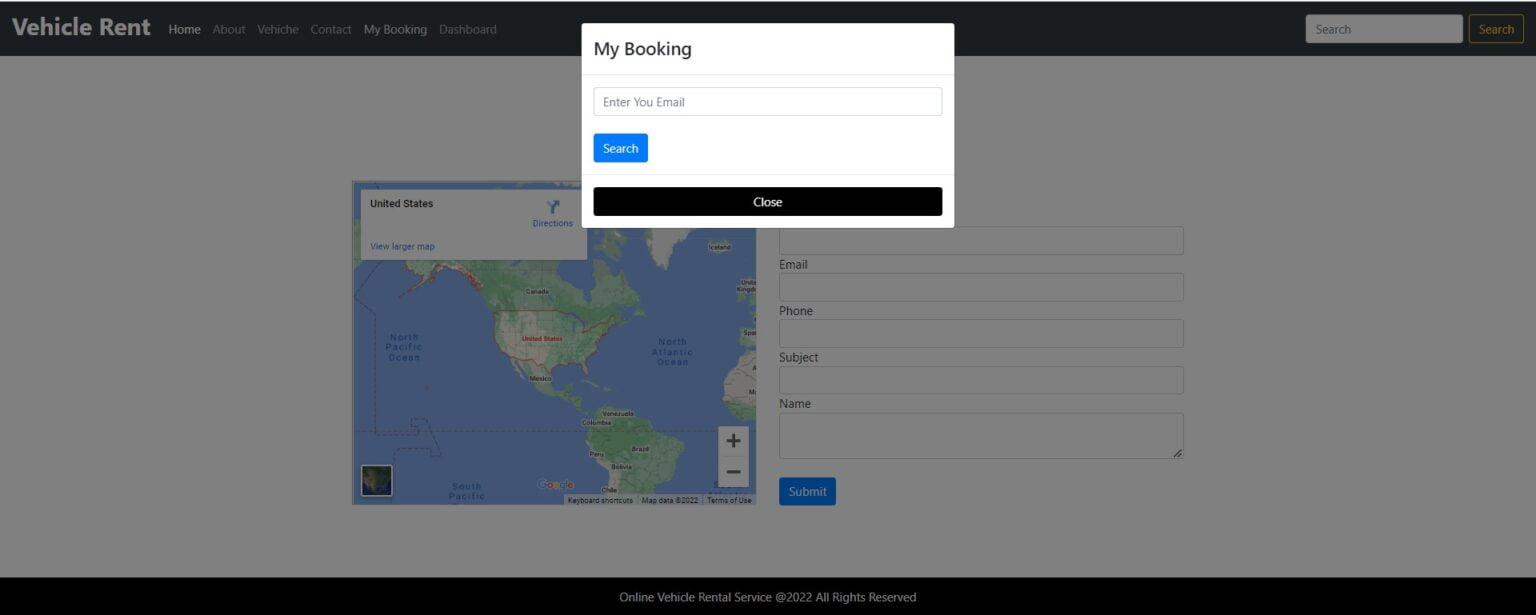Navigate to Contact page
Screen dimensions: 1536x615
pyautogui.click(x=331, y=29)
